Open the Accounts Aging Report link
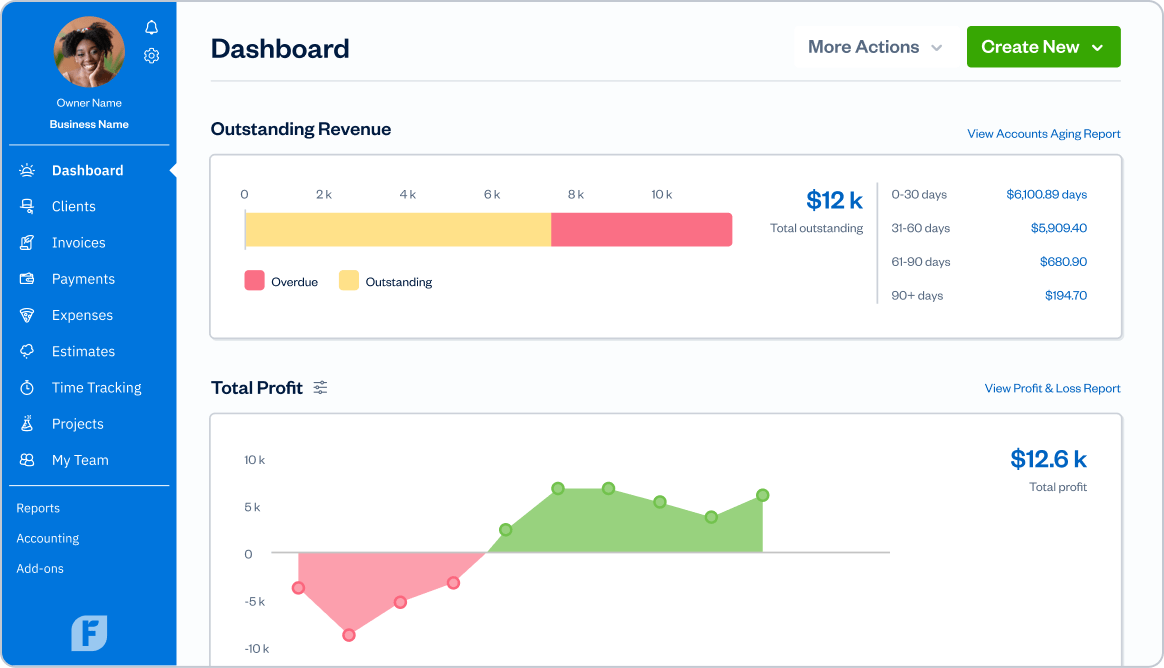Screen dimensions: 1164x668 point(1043,133)
